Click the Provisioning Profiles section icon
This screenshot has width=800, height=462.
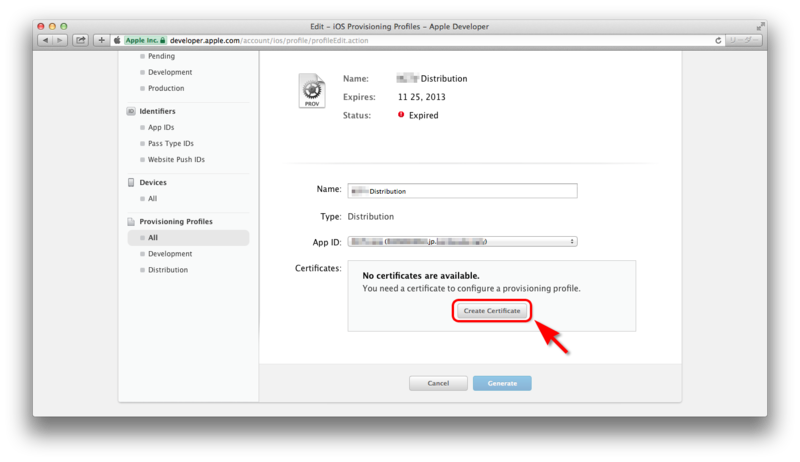pyautogui.click(x=131, y=222)
